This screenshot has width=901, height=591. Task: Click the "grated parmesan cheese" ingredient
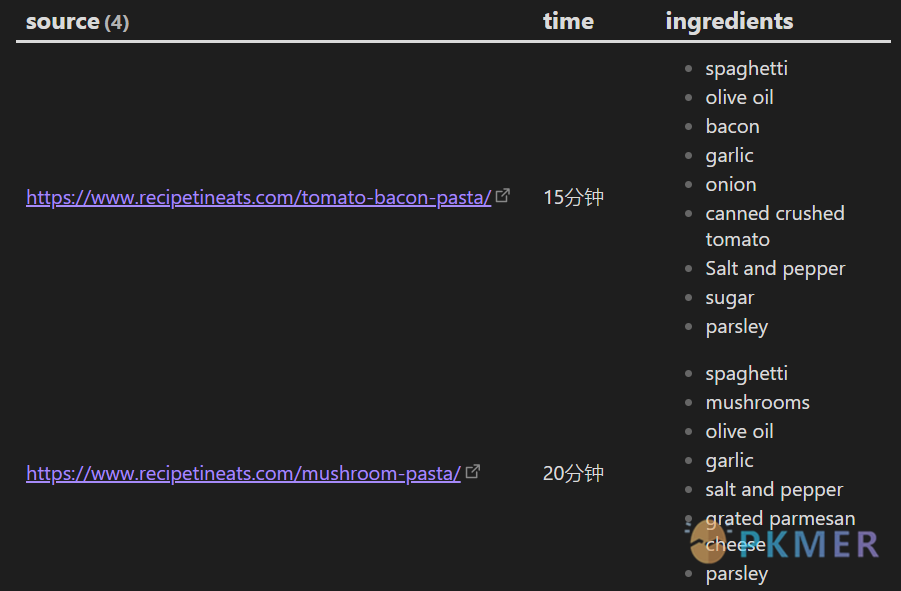click(780, 519)
